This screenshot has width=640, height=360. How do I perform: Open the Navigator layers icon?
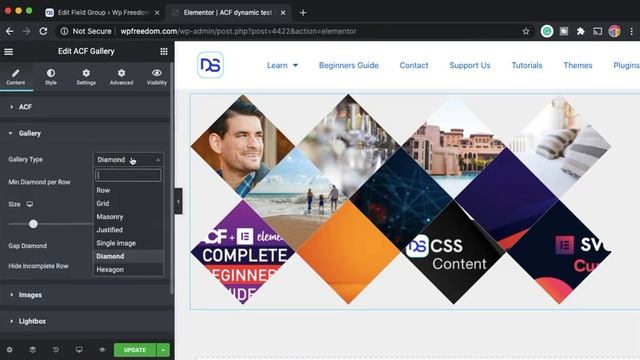coord(33,350)
